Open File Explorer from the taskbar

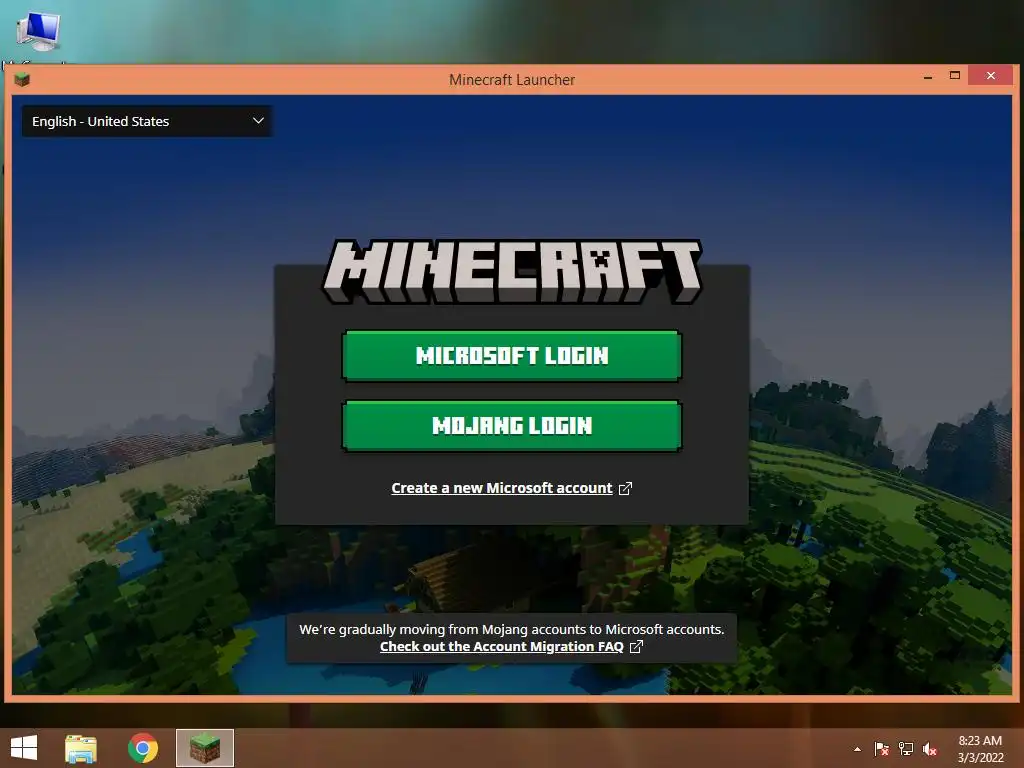click(x=81, y=748)
